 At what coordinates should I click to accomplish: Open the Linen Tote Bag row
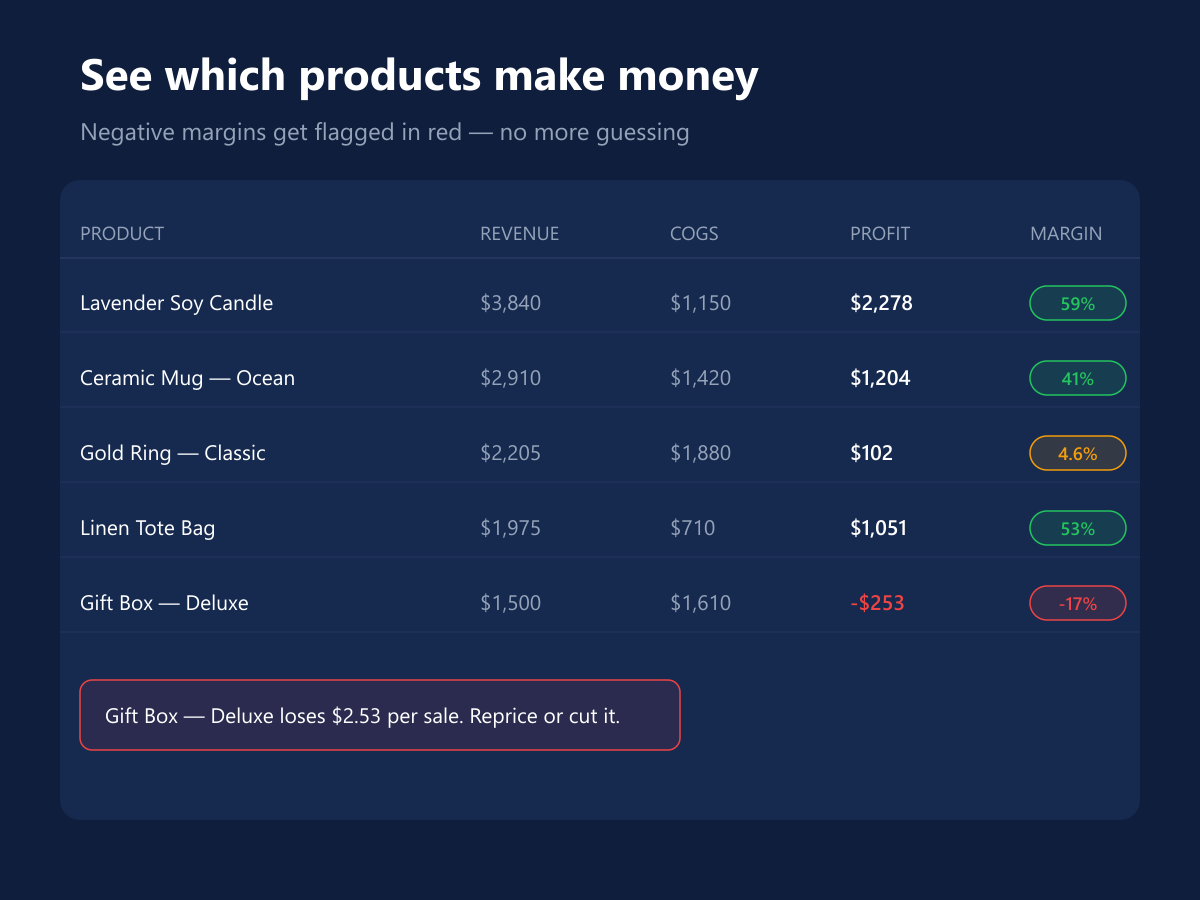point(600,528)
